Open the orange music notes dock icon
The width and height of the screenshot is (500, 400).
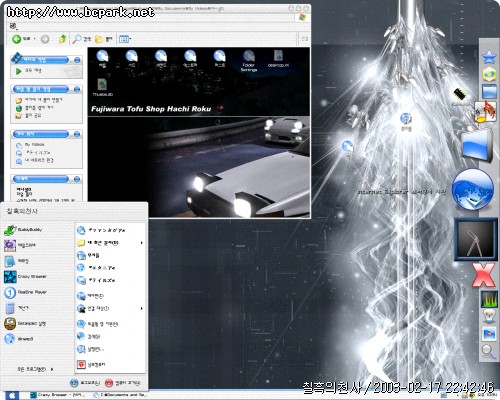click(486, 112)
